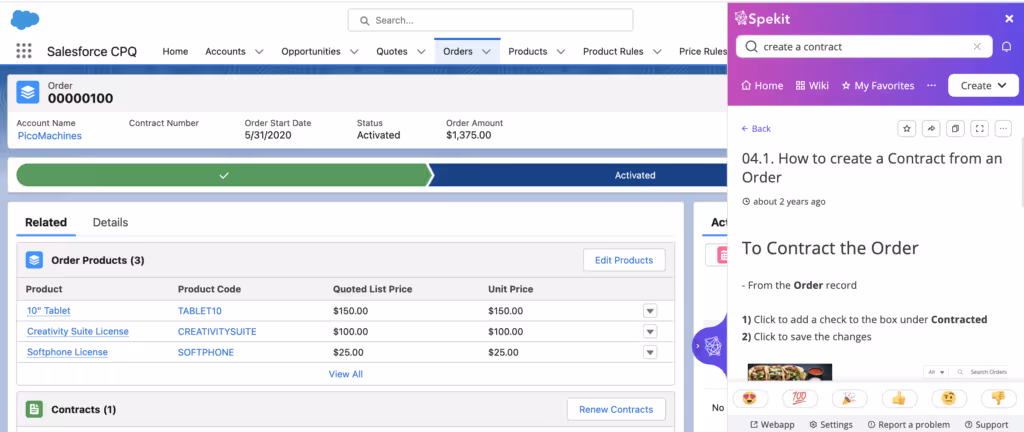Click the Activated path stage
The height and width of the screenshot is (432, 1024).
[578, 175]
